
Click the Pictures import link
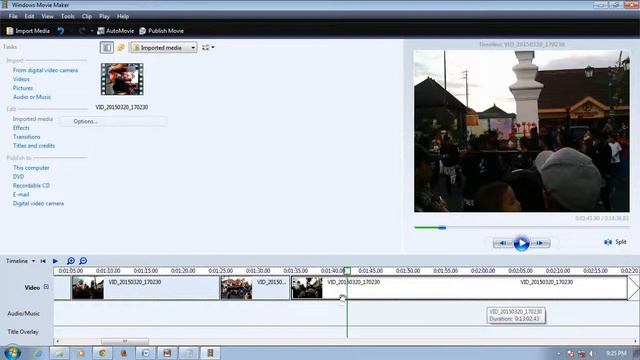click(23, 88)
